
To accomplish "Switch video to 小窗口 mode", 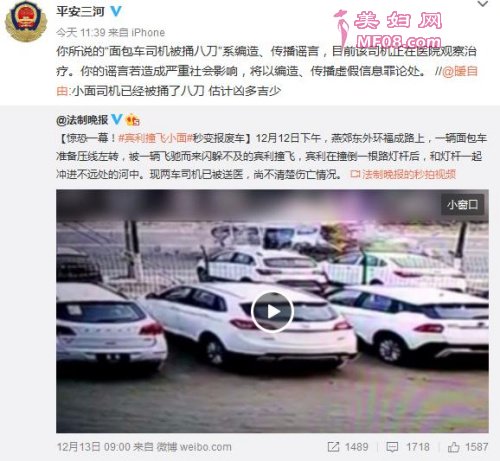I will coord(462,204).
